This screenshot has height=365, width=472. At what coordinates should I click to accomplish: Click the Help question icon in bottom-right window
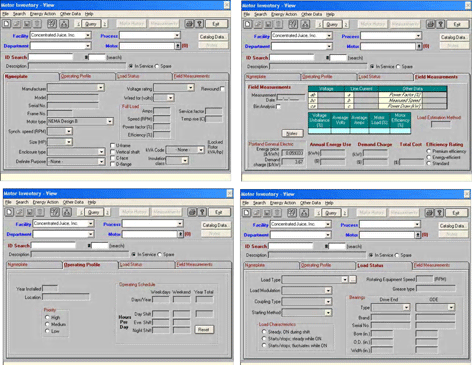[x=439, y=213]
